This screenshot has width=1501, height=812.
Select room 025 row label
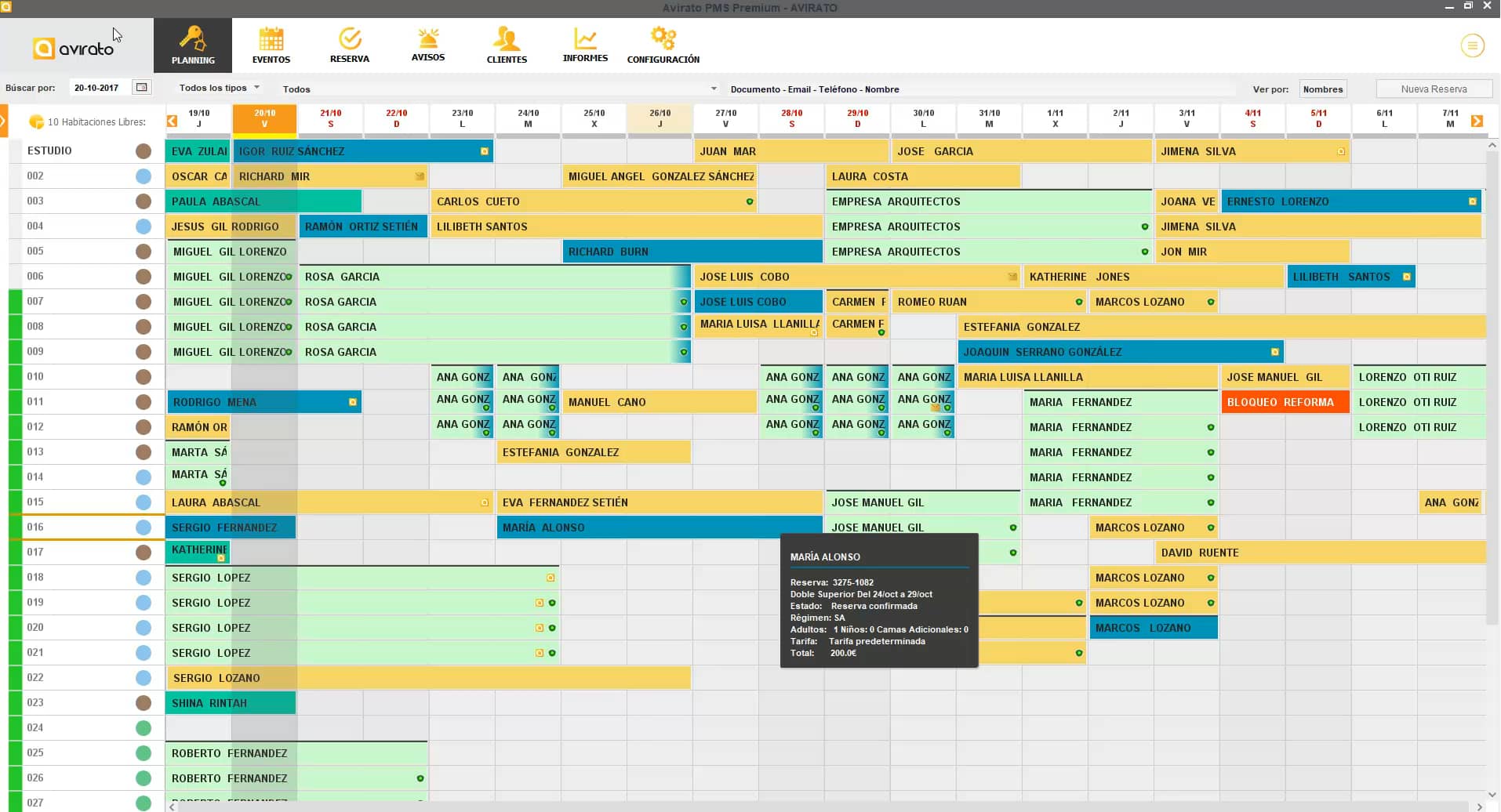(35, 752)
